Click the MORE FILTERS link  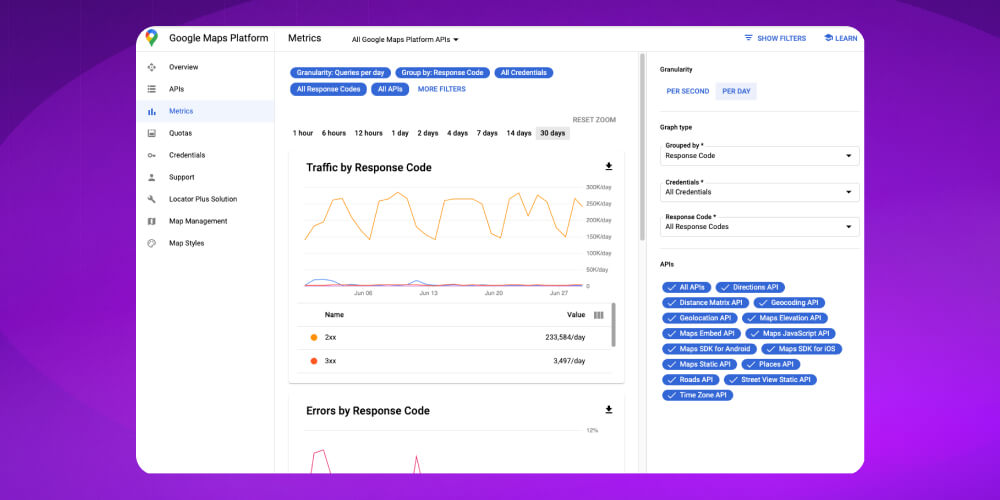(x=442, y=89)
